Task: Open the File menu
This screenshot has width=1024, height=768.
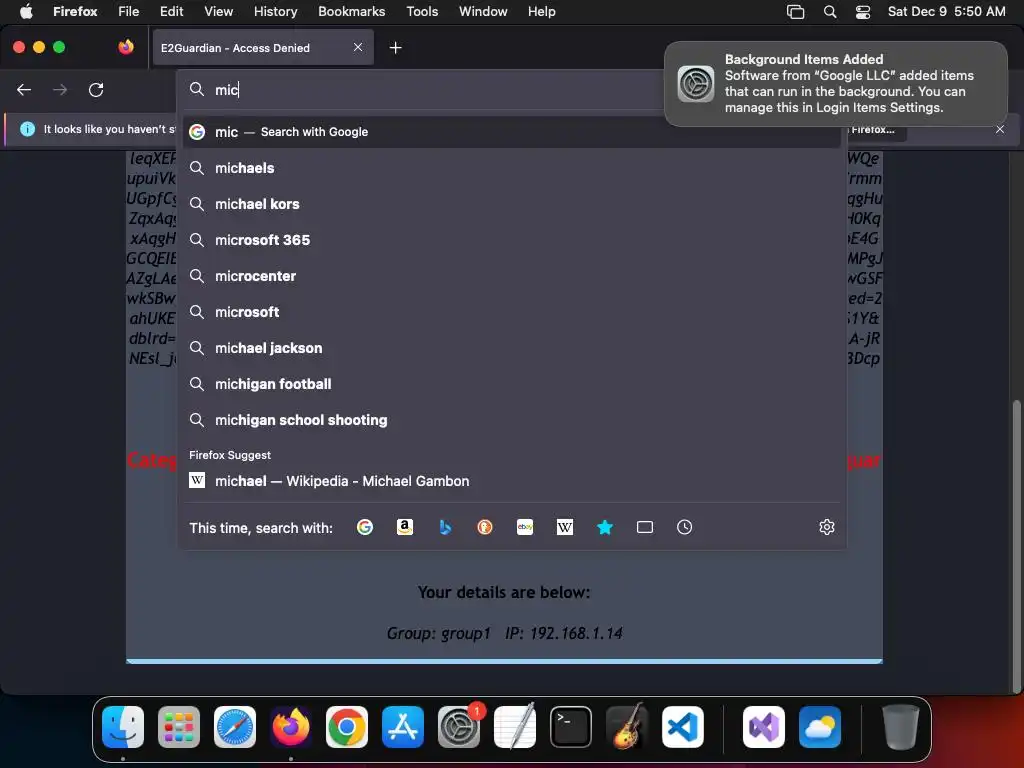Action: (x=129, y=11)
